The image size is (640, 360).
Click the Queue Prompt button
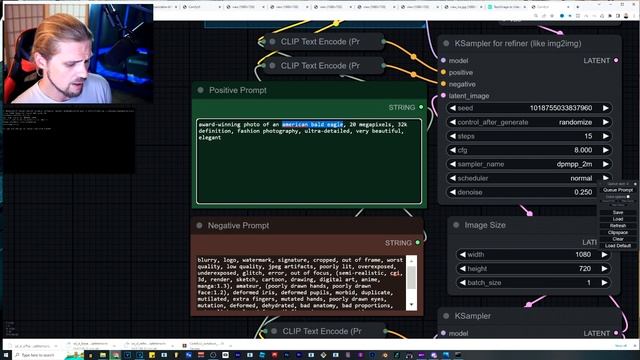coord(618,190)
